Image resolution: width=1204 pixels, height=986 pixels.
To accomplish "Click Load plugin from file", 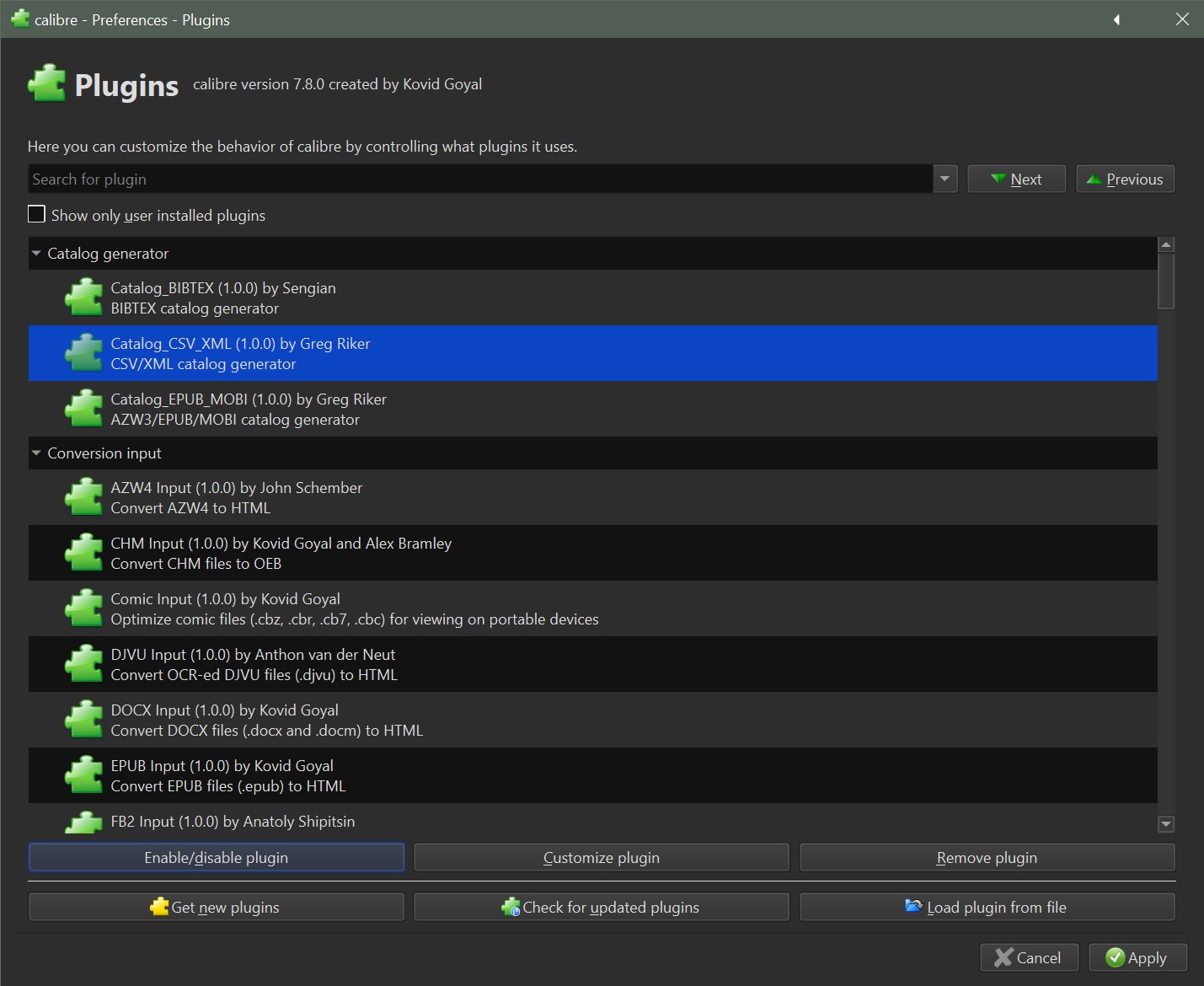I will [x=987, y=908].
